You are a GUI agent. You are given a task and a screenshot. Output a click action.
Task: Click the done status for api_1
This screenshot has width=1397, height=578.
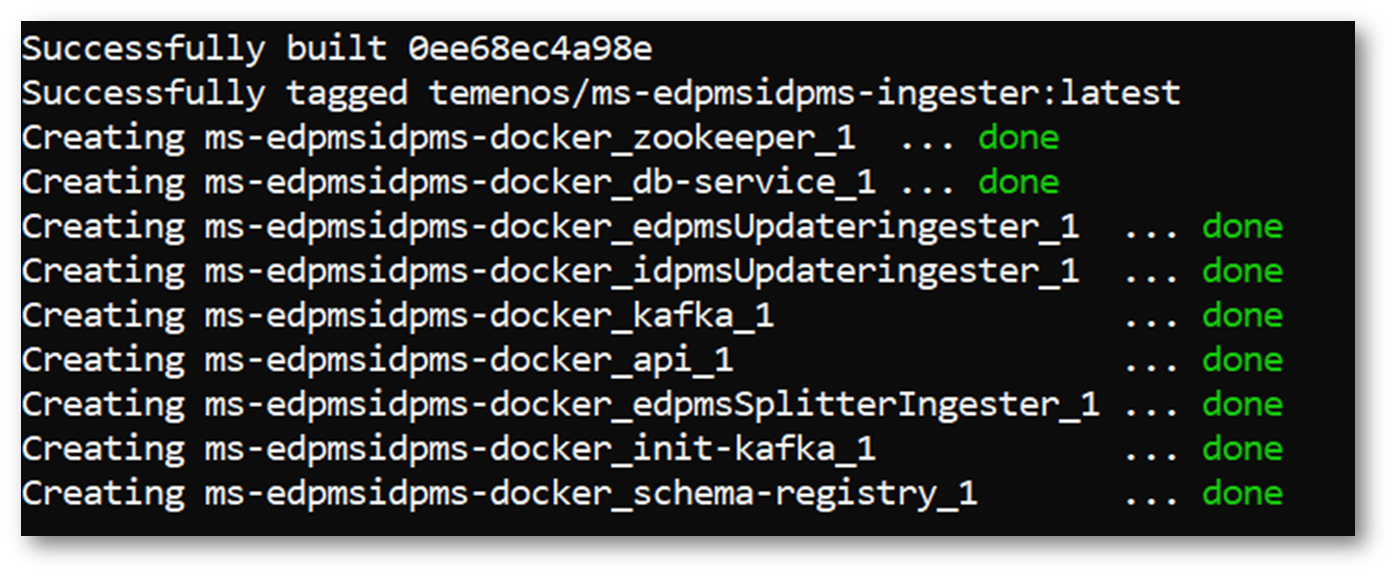coord(1242,360)
